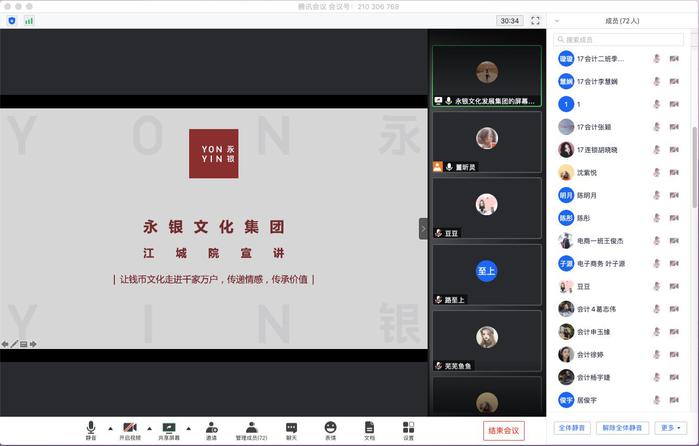Click the 搜索成员 search field

[620, 39]
